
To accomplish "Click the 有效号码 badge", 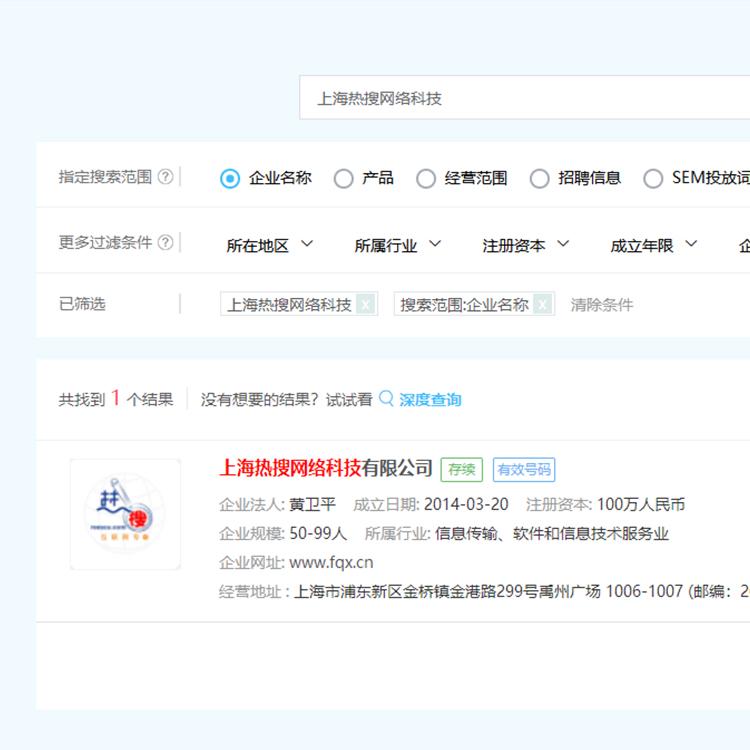I will coord(524,469).
